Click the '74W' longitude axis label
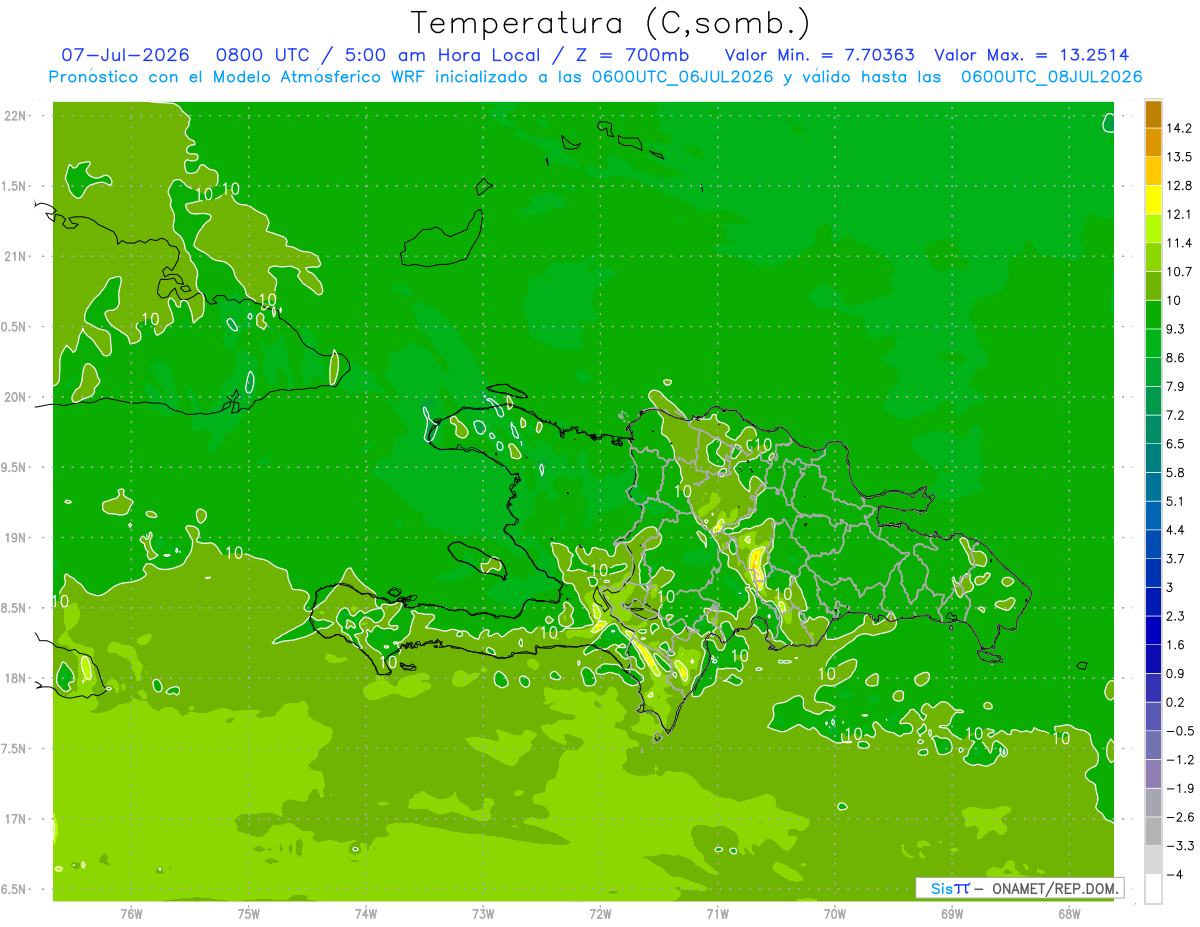Viewport: 1200px width, 927px height. point(366,915)
